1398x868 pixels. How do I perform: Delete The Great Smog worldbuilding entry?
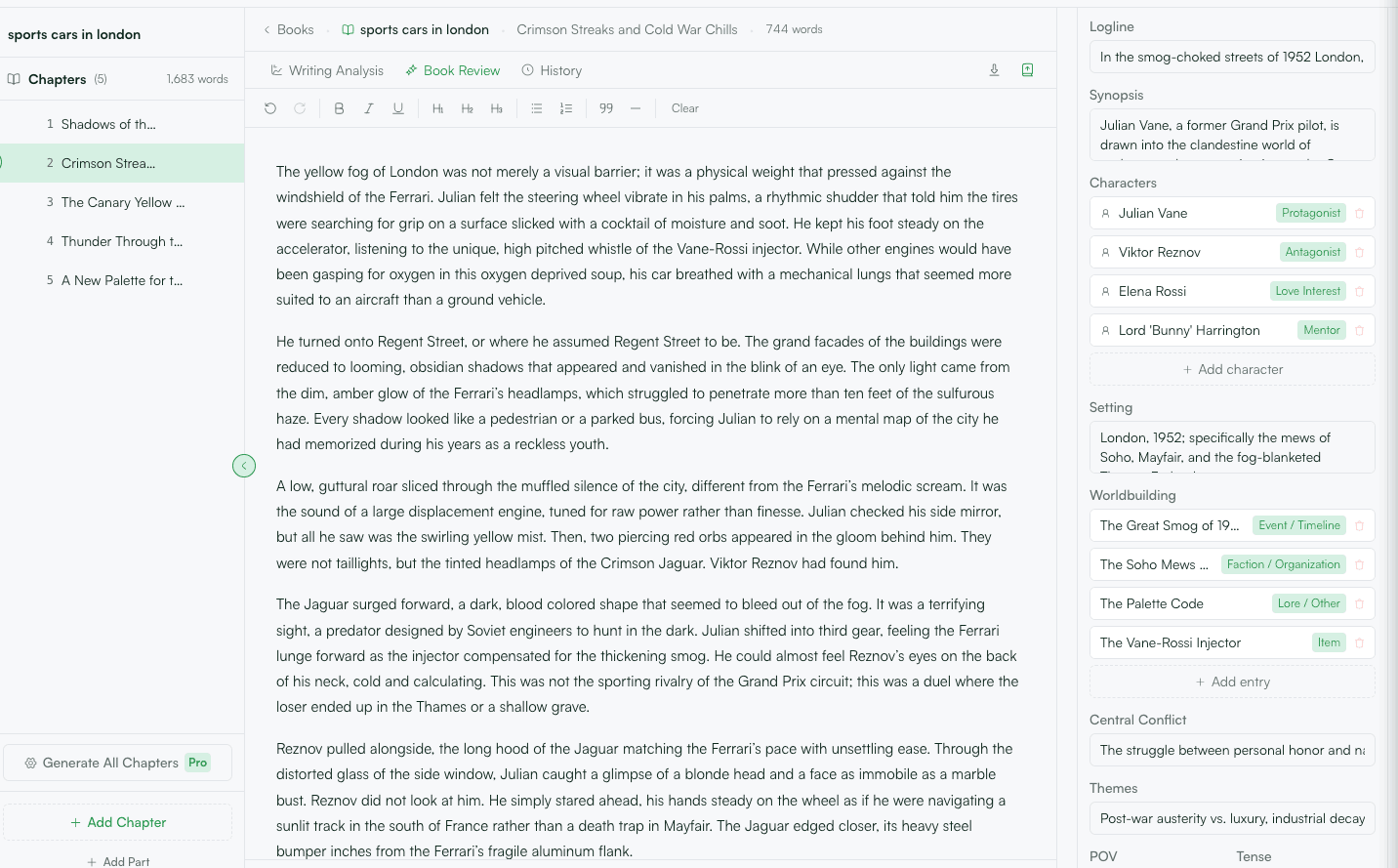point(1359,525)
